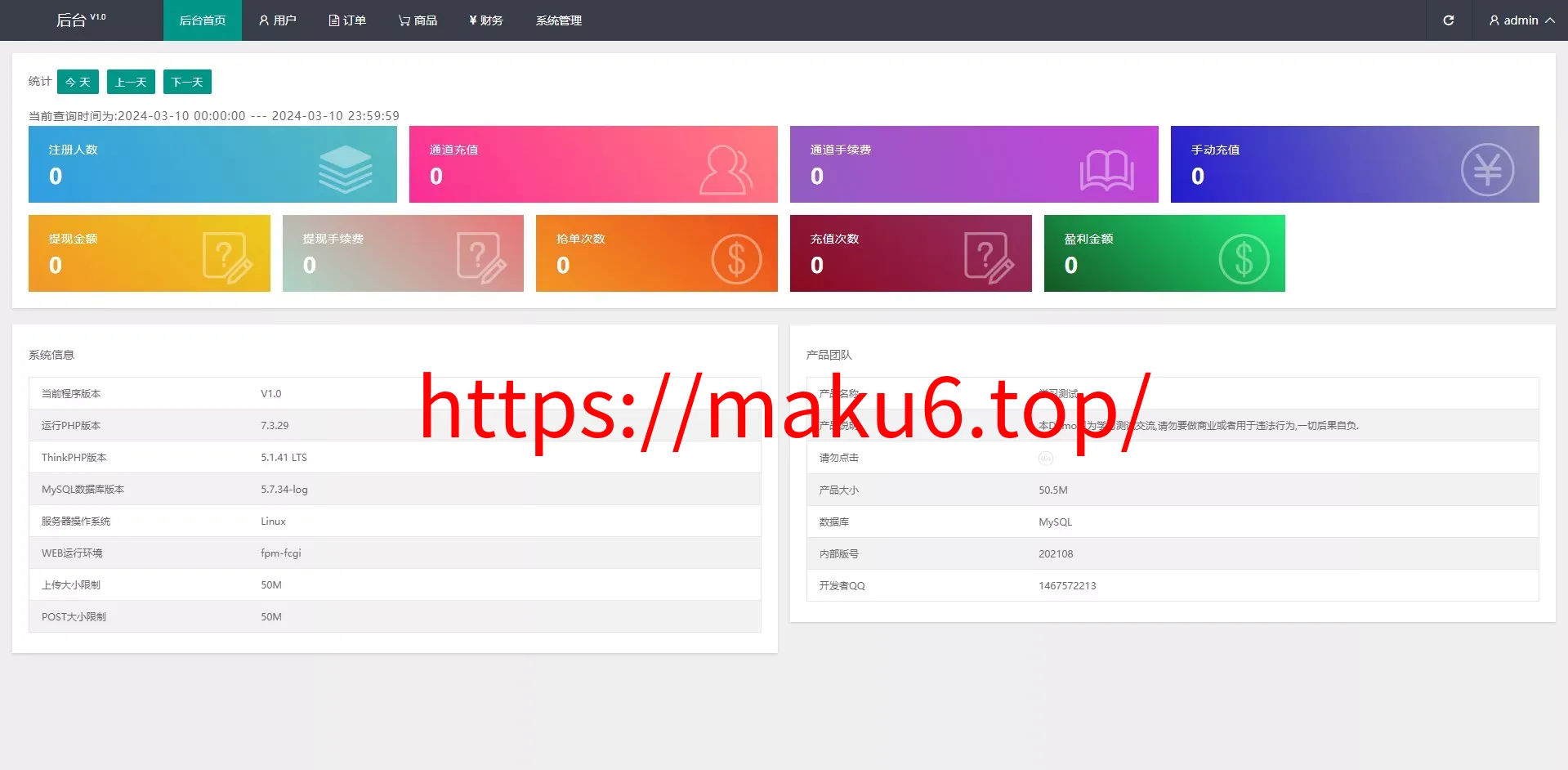Click the 下一天 button
The width and height of the screenshot is (1568, 770).
tap(187, 82)
